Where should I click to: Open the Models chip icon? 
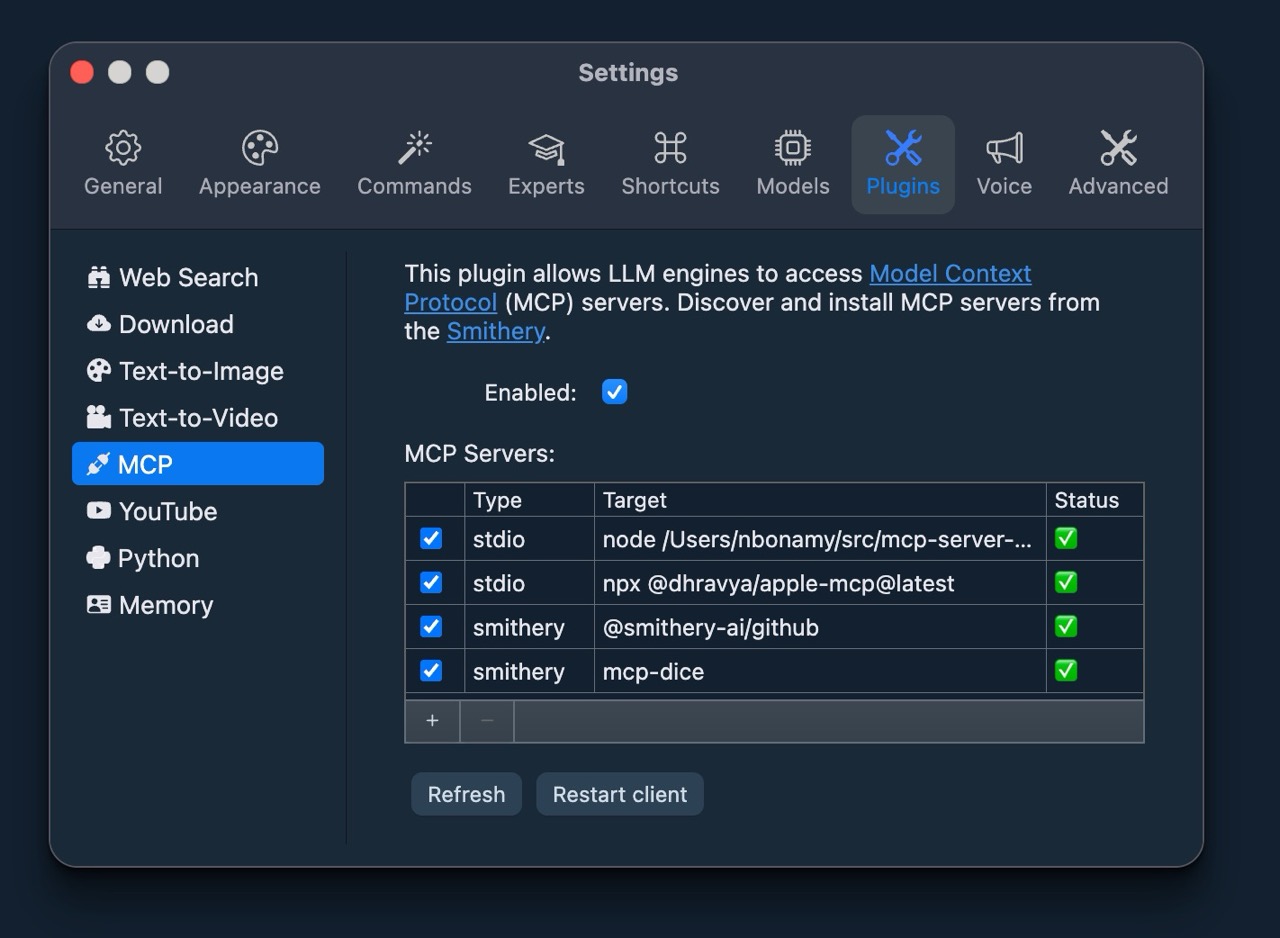pos(792,149)
